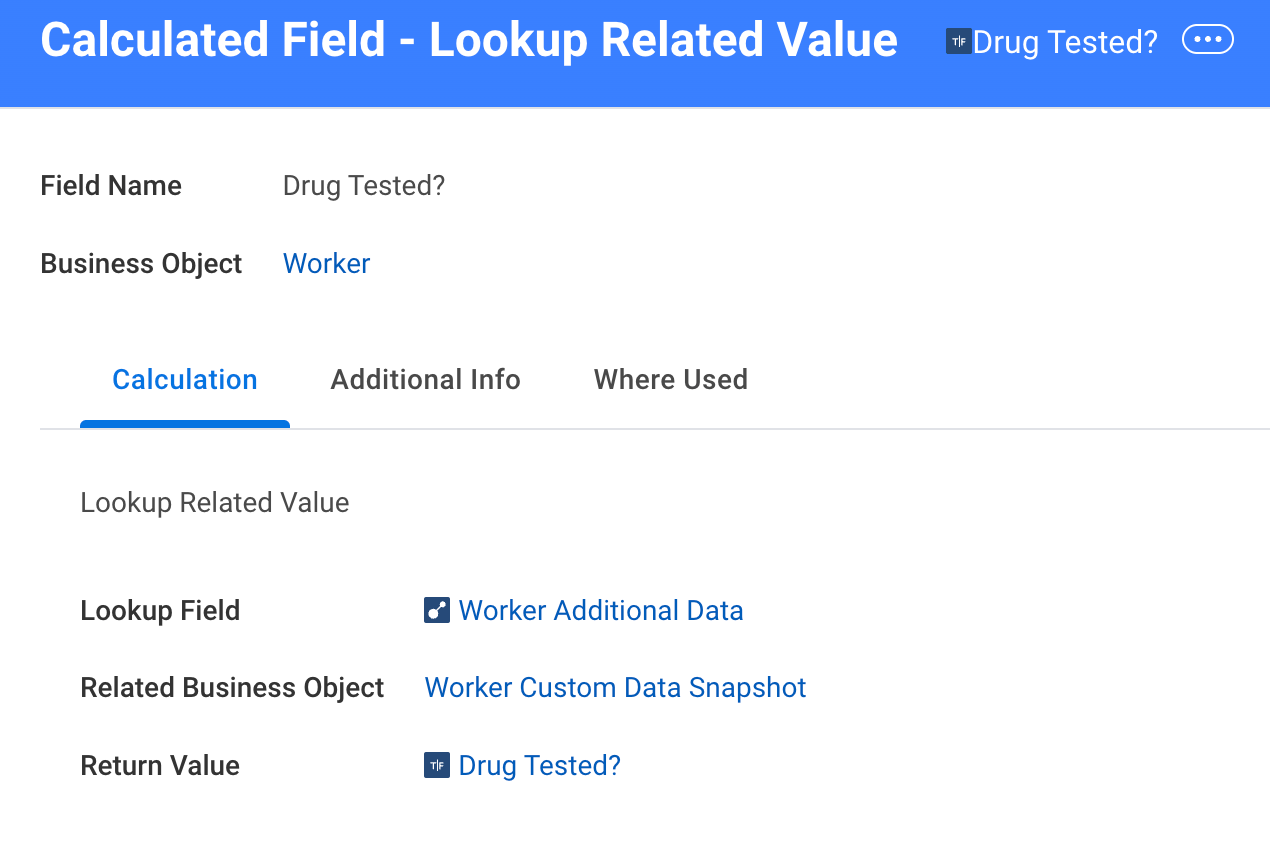Click the Lookup Field label

(x=160, y=610)
